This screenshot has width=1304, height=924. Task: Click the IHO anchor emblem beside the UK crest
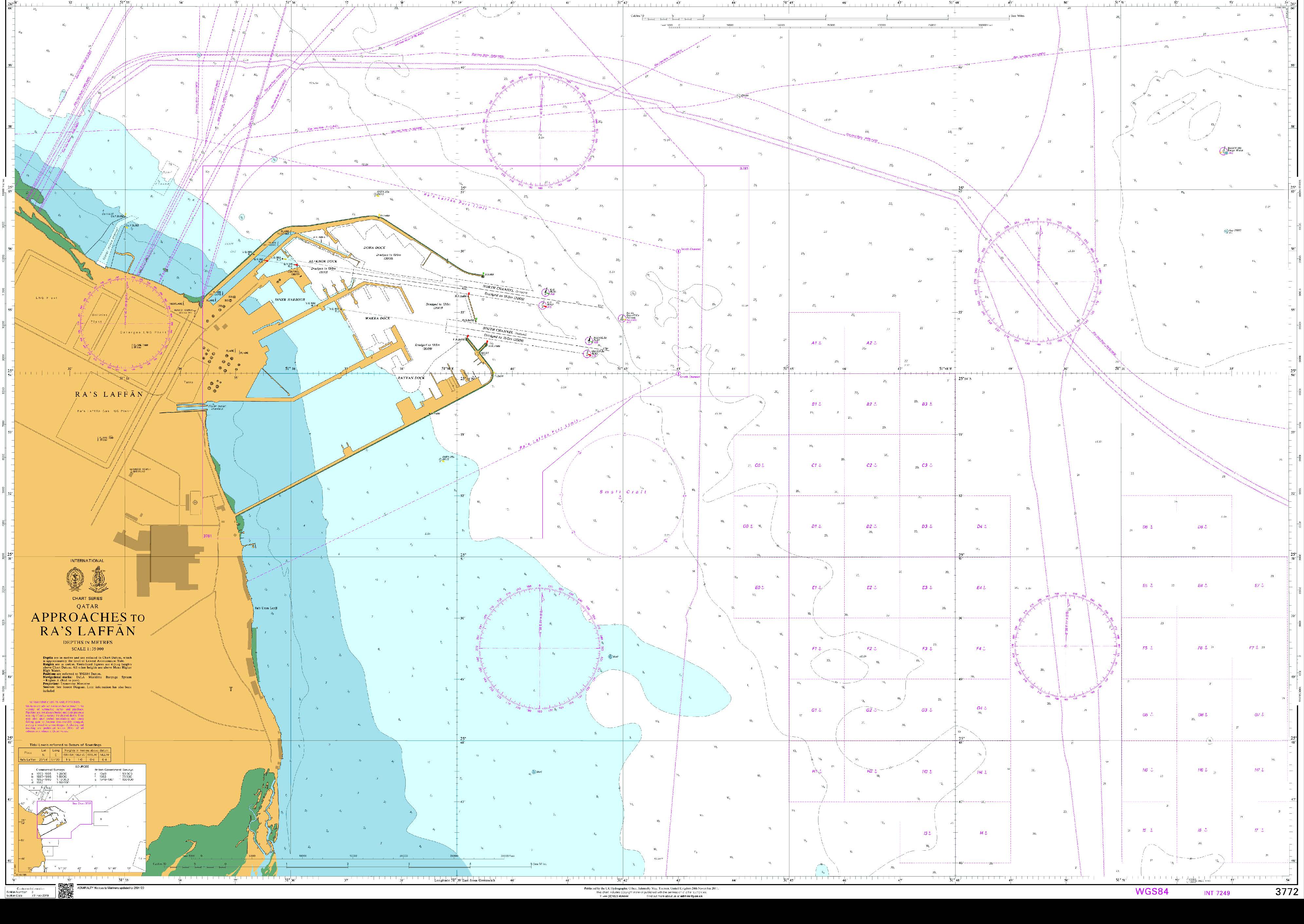click(99, 579)
